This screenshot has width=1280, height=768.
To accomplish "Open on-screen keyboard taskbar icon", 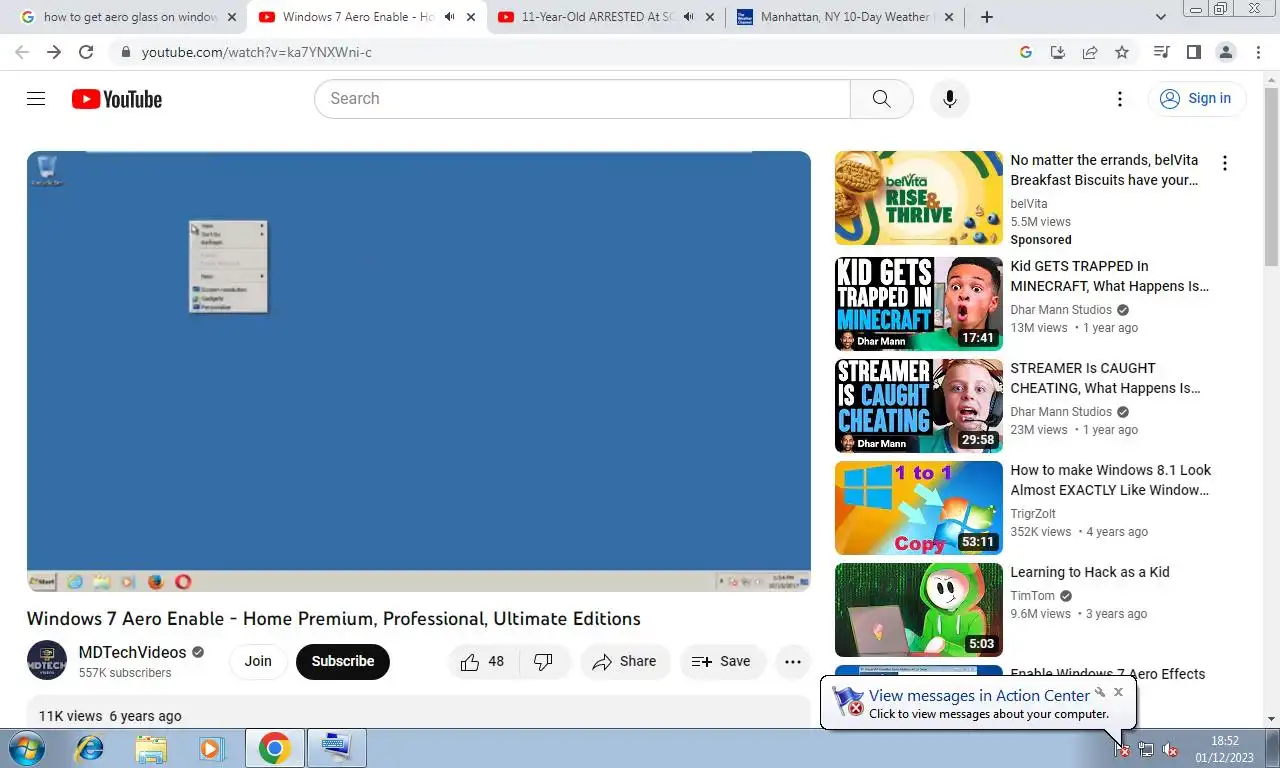I will pos(337,748).
